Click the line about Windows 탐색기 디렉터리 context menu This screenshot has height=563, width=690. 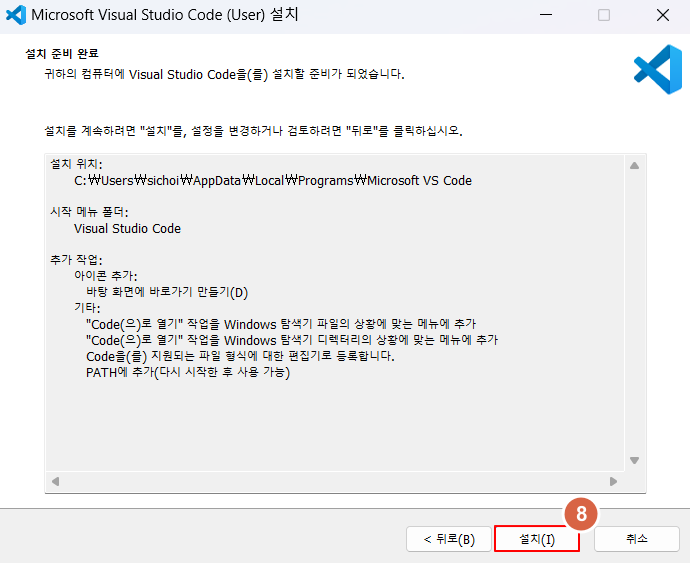[292, 340]
